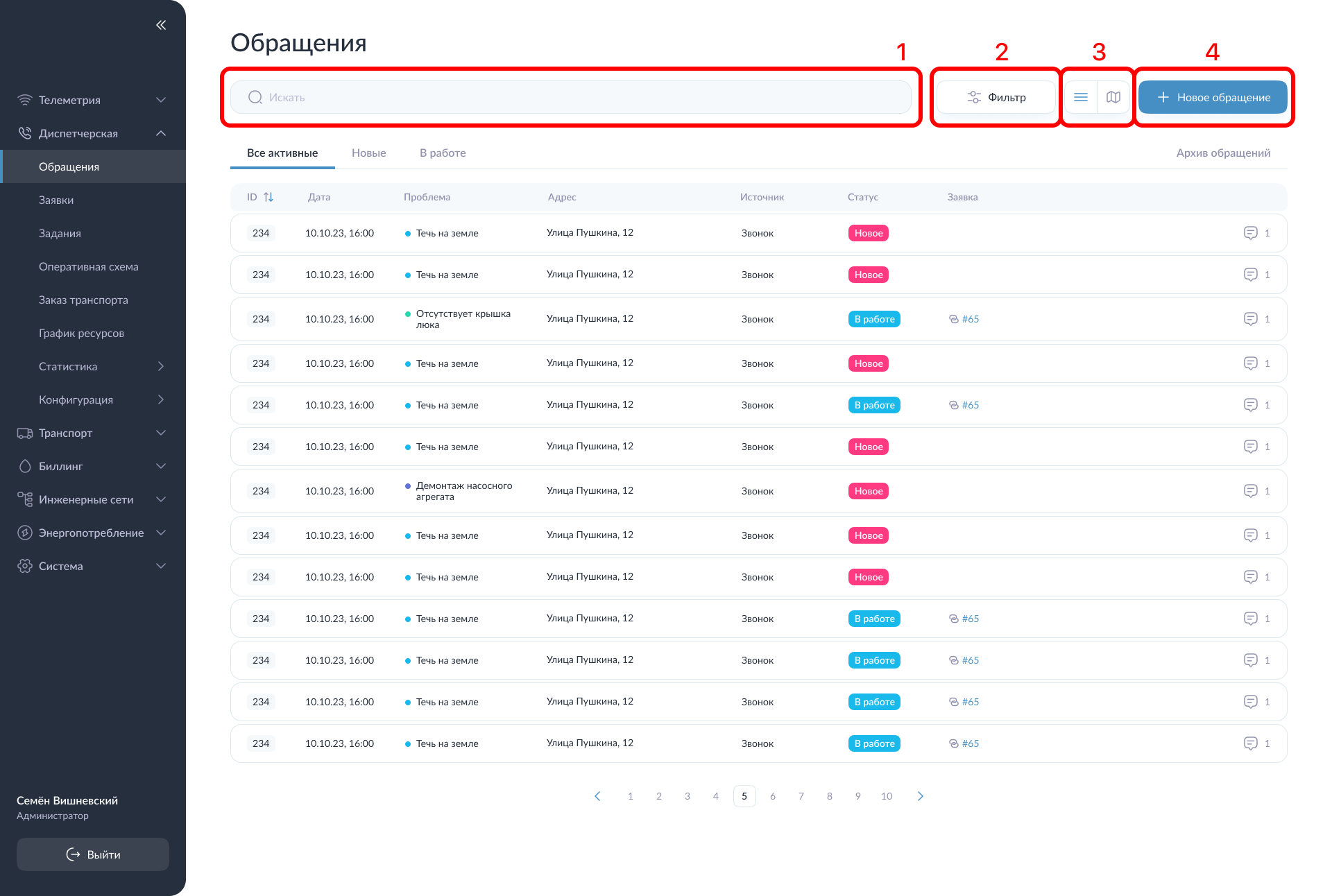This screenshot has width=1332, height=896.
Task: Click the Биллинг droplet icon
Action: 25,466
